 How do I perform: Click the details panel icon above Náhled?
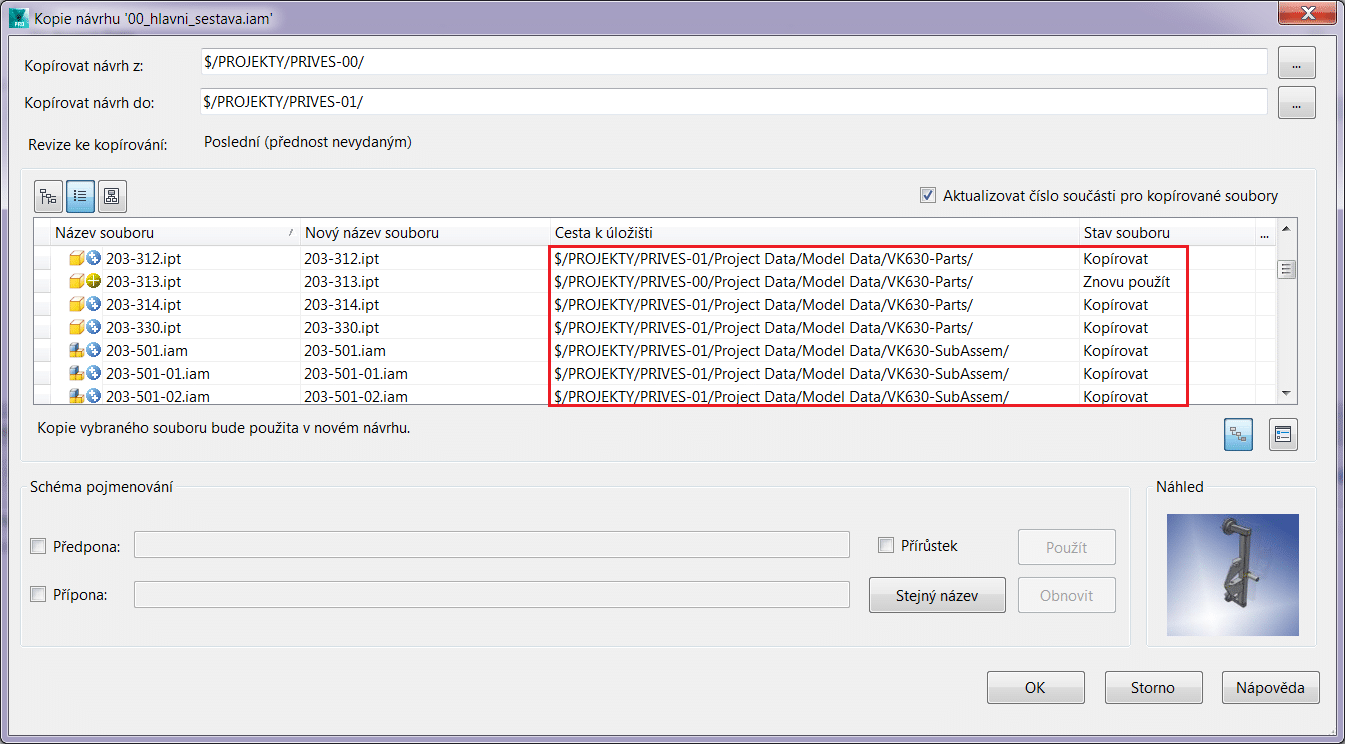tap(1283, 434)
